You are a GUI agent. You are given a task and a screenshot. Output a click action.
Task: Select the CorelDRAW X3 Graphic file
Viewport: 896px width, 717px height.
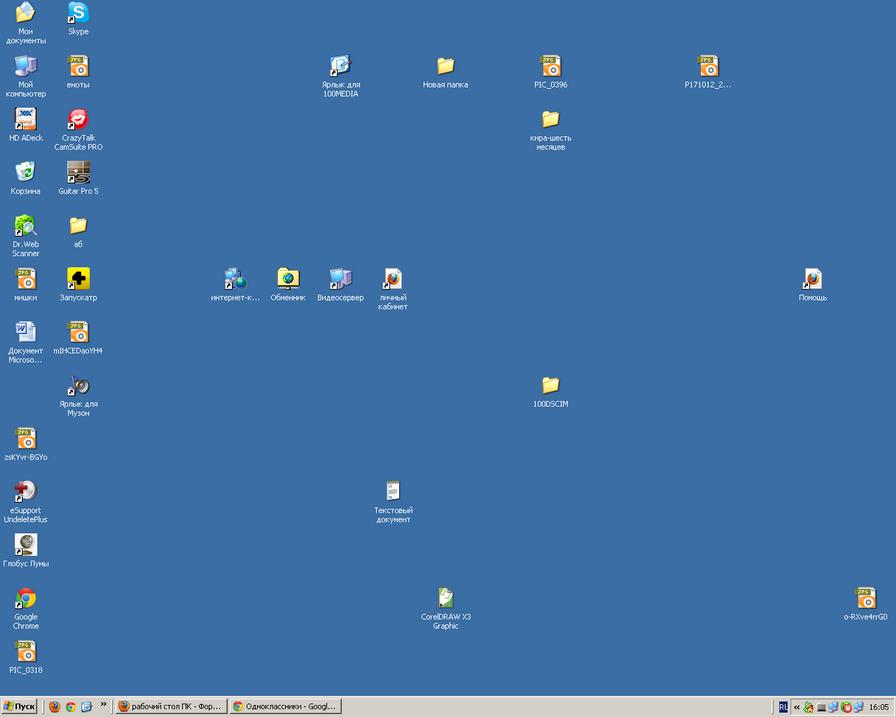(446, 598)
